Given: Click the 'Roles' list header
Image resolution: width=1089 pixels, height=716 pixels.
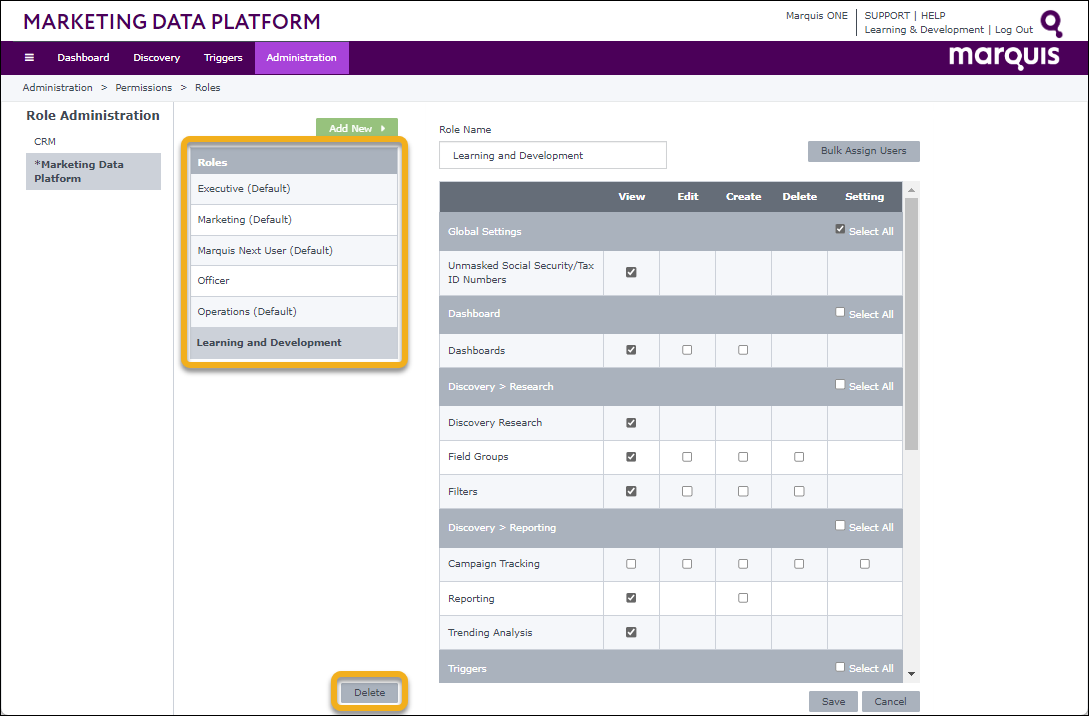Looking at the screenshot, I should pos(294,162).
